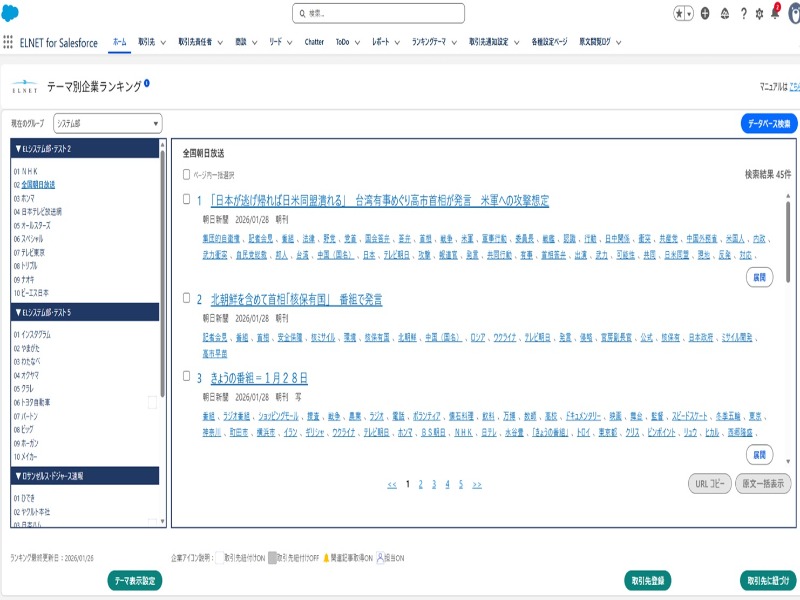Collapse the ELシステム部・テスト2 section

click(85, 149)
